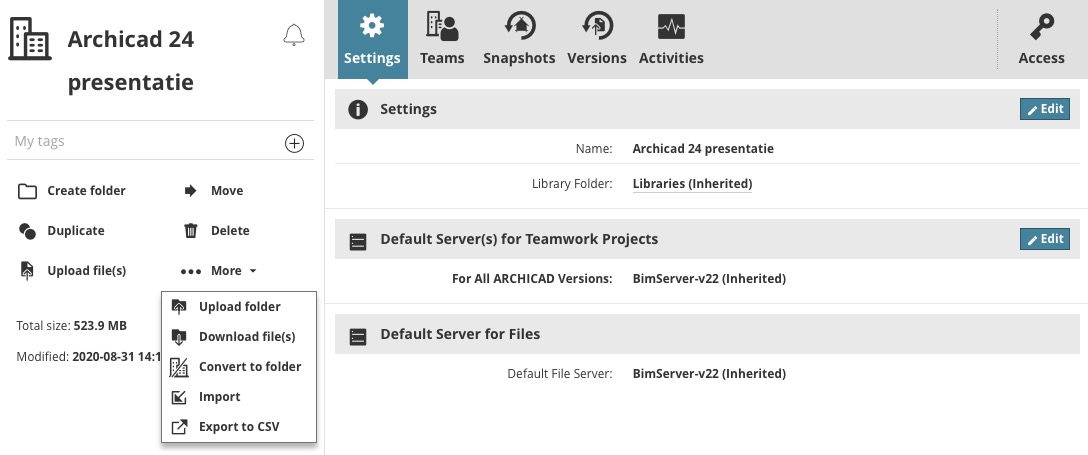Select Export to CSV

pos(239,427)
